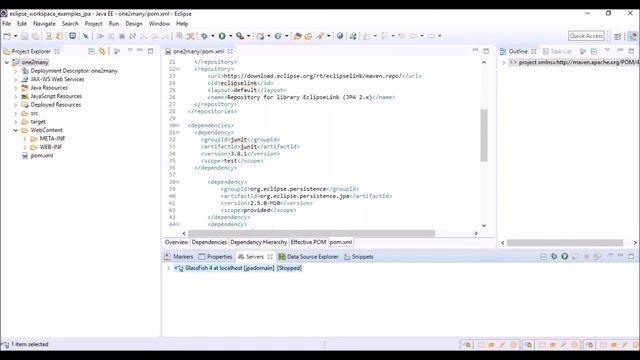Close the one2many/pom.xml editor tab
The height and width of the screenshot is (360, 640).
pyautogui.click(x=230, y=51)
